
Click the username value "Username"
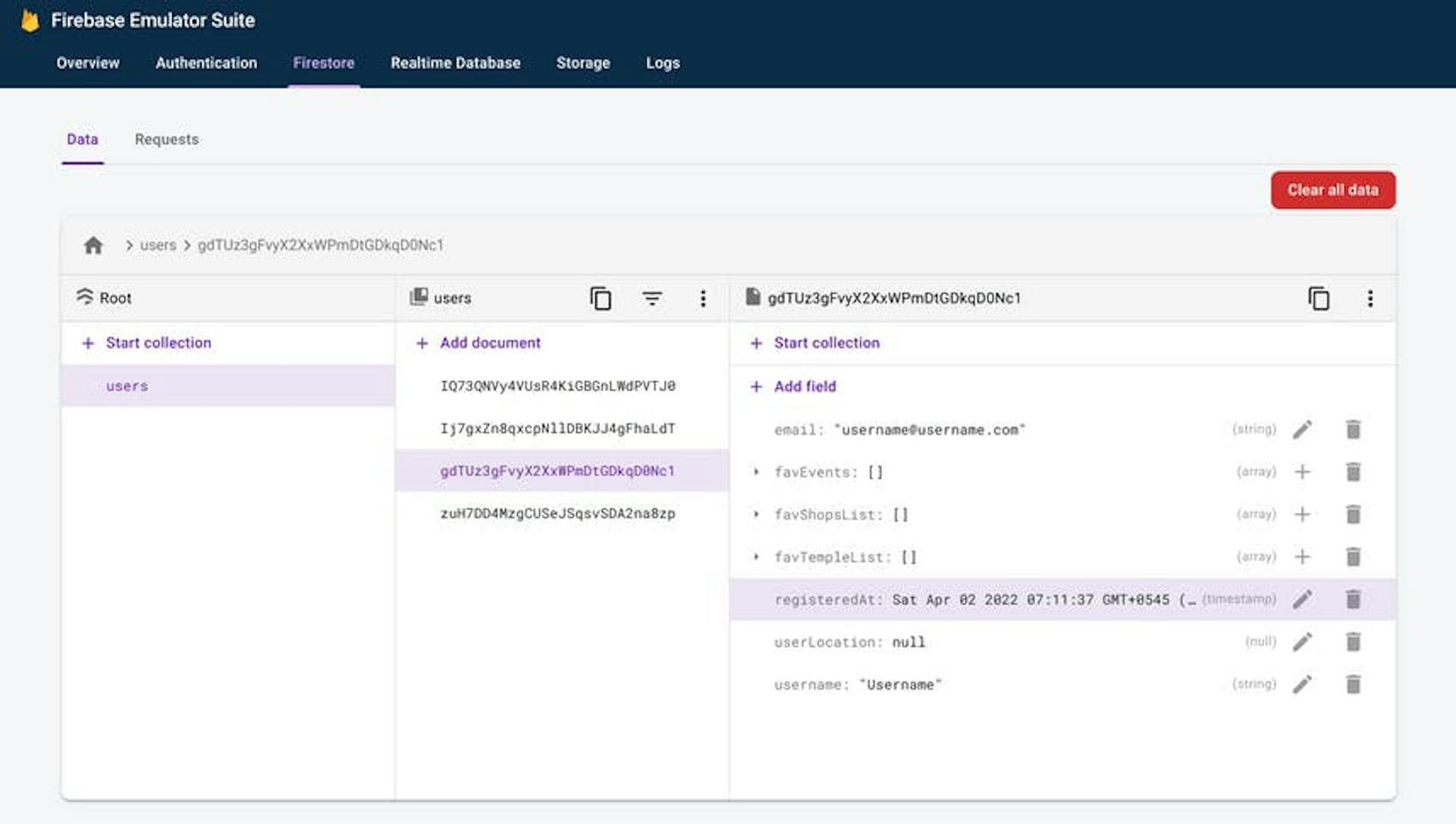(900, 685)
